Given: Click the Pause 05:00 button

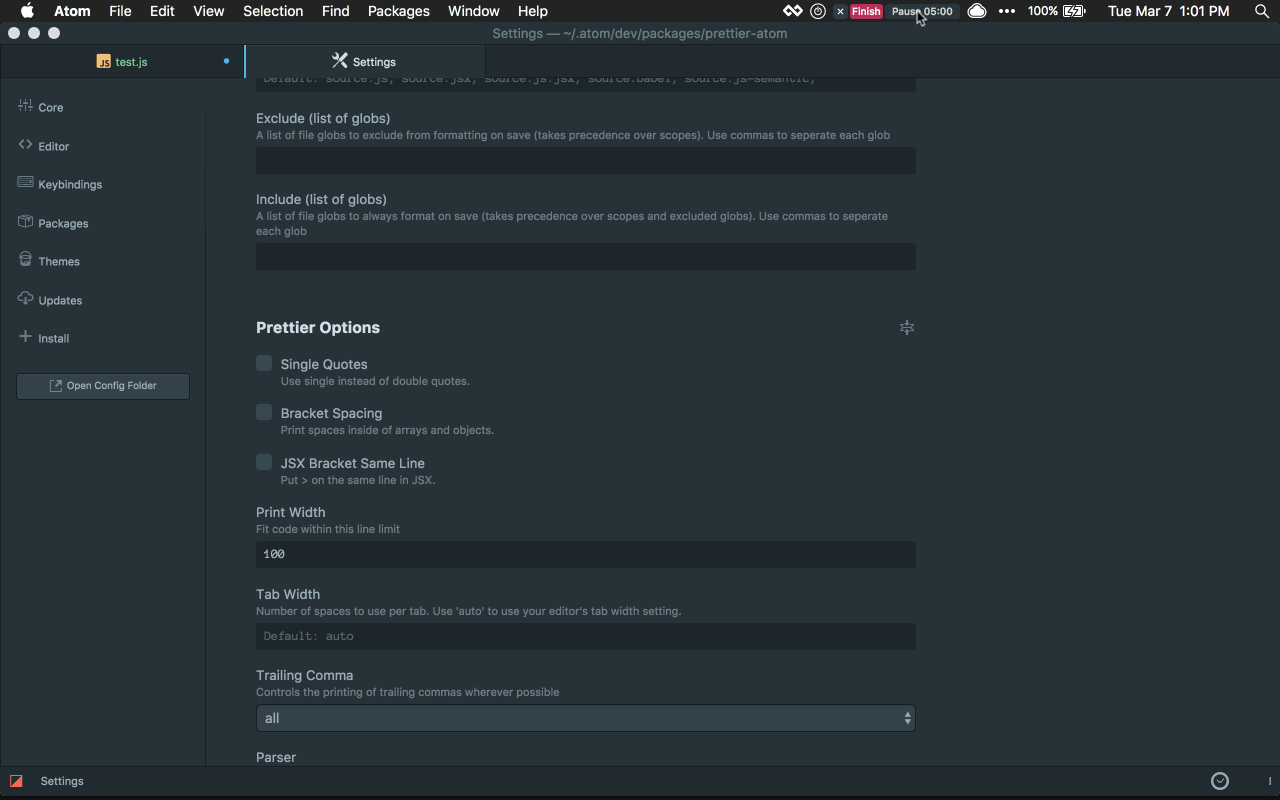Looking at the screenshot, I should pyautogui.click(x=922, y=12).
